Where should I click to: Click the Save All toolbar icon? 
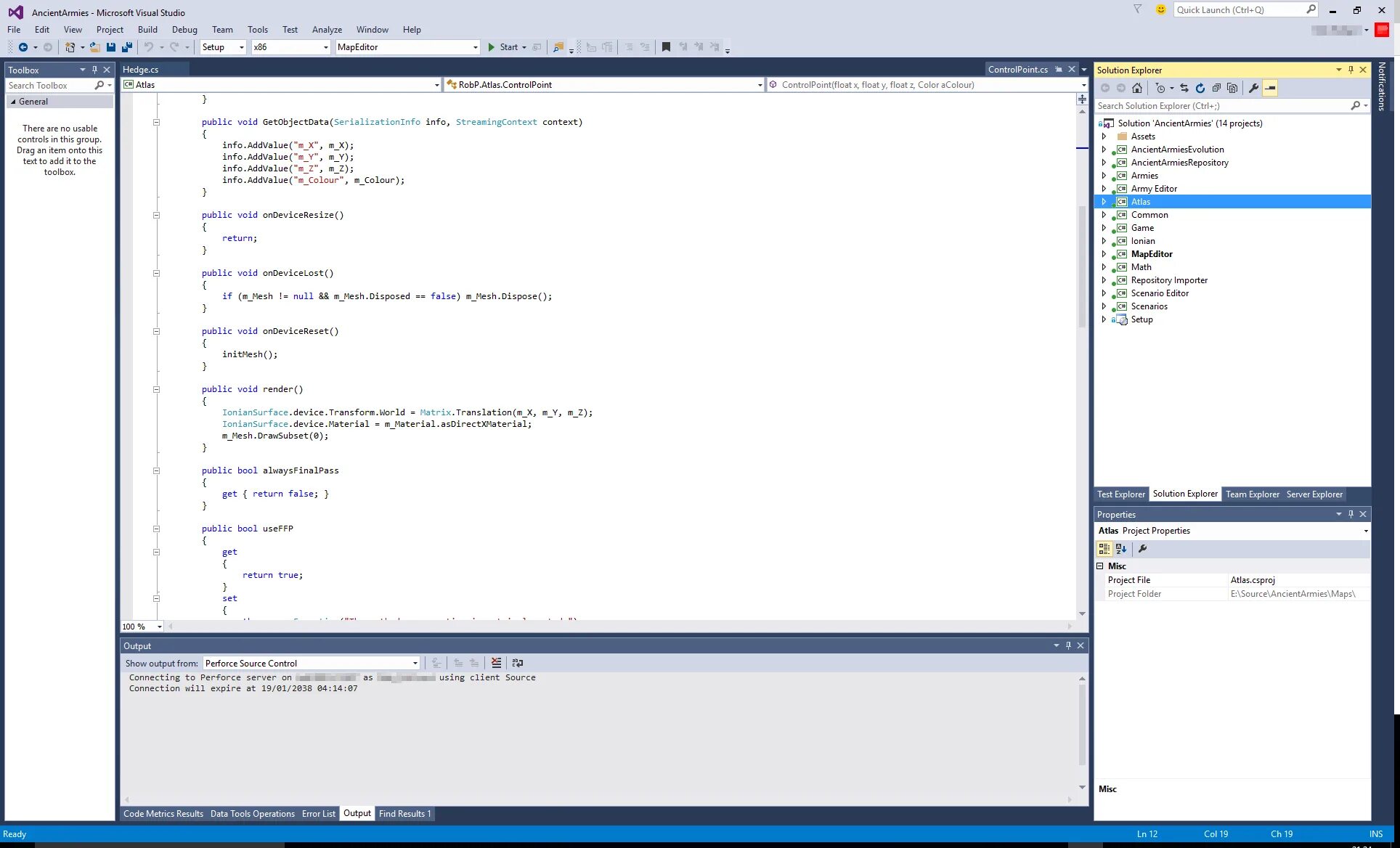pos(127,47)
